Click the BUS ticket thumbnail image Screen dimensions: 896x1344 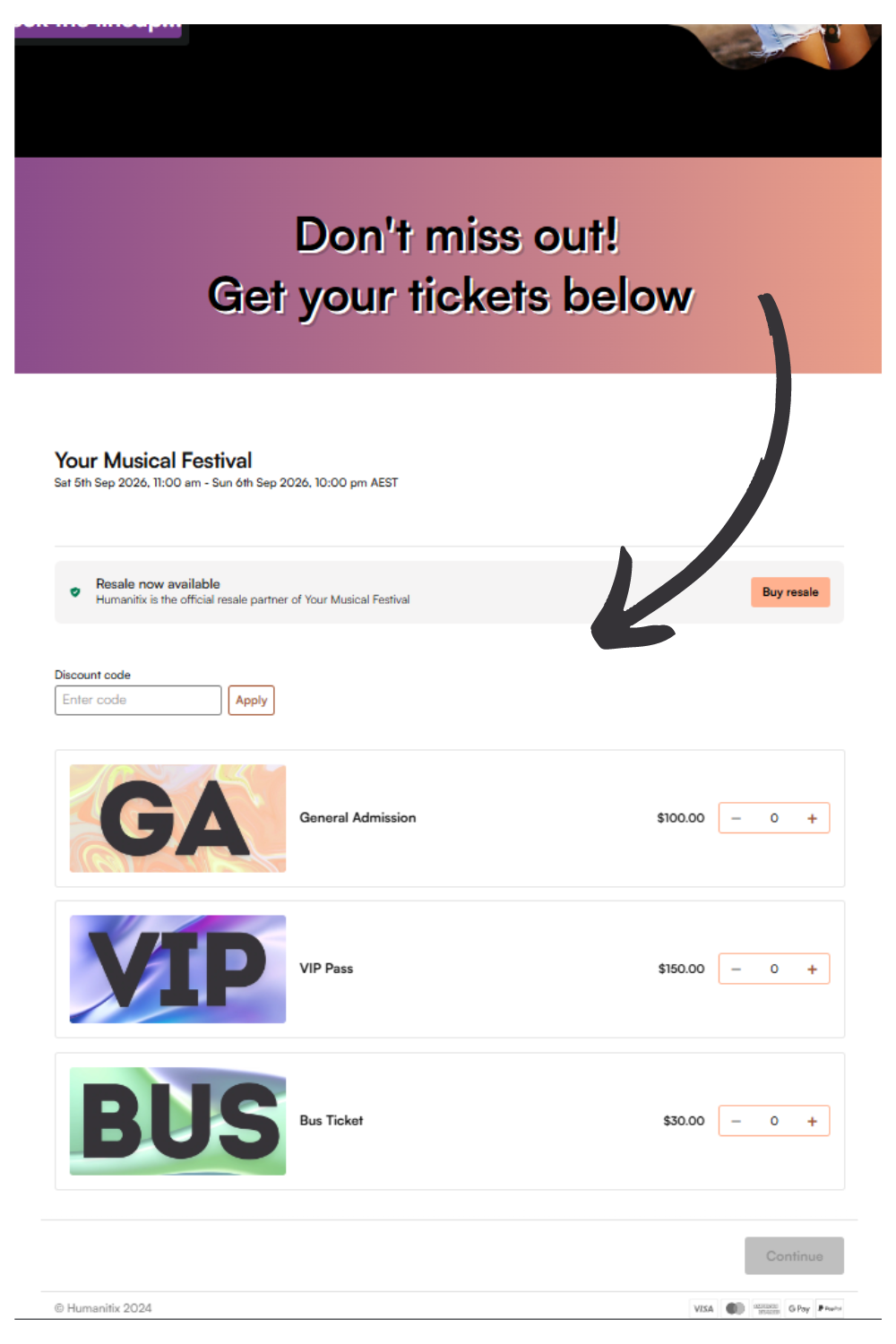177,1121
